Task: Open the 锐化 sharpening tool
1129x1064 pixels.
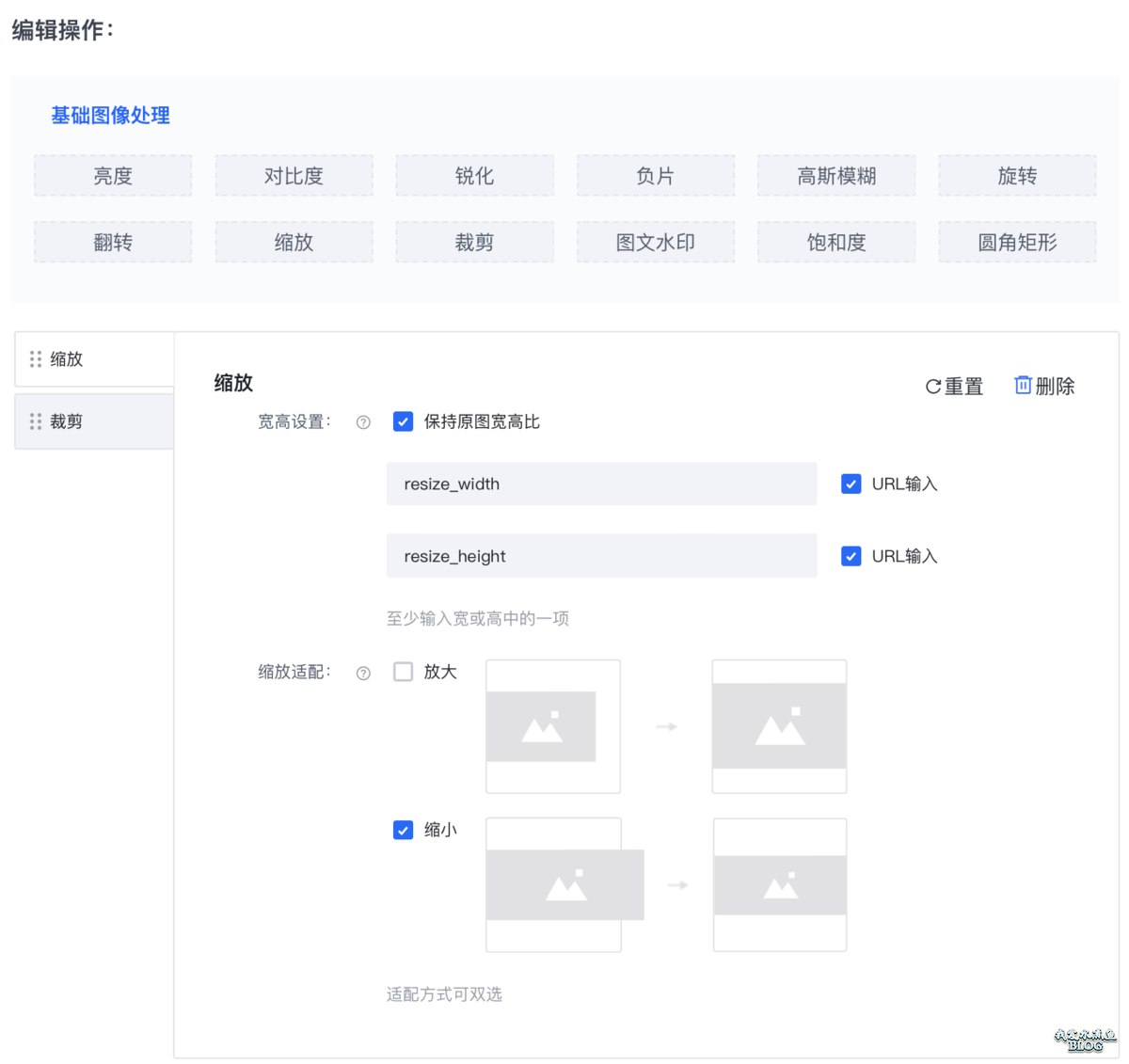Action: point(474,175)
